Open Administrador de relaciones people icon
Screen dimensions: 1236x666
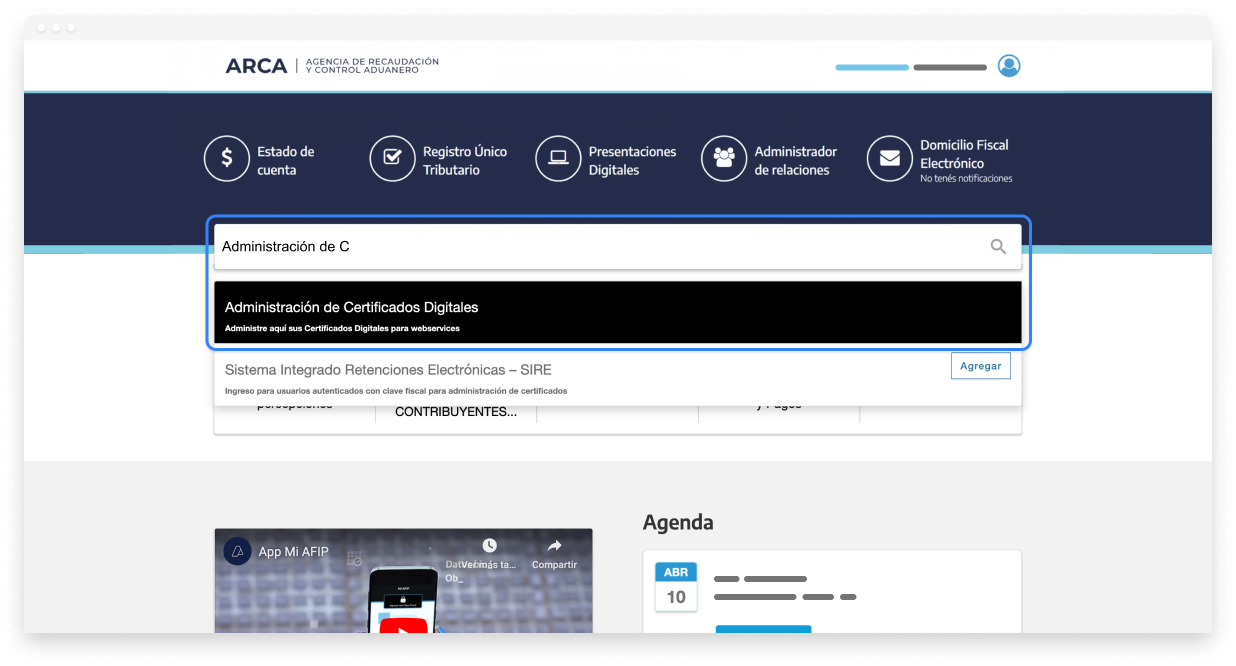724,158
